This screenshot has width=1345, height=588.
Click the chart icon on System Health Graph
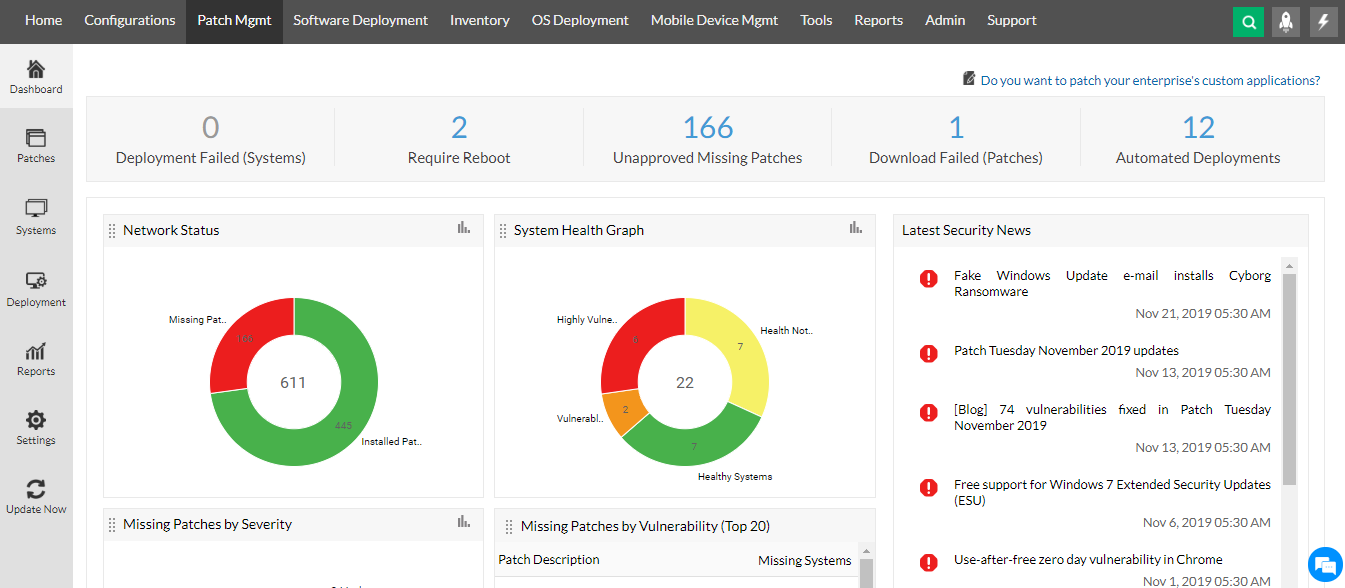coord(855,227)
